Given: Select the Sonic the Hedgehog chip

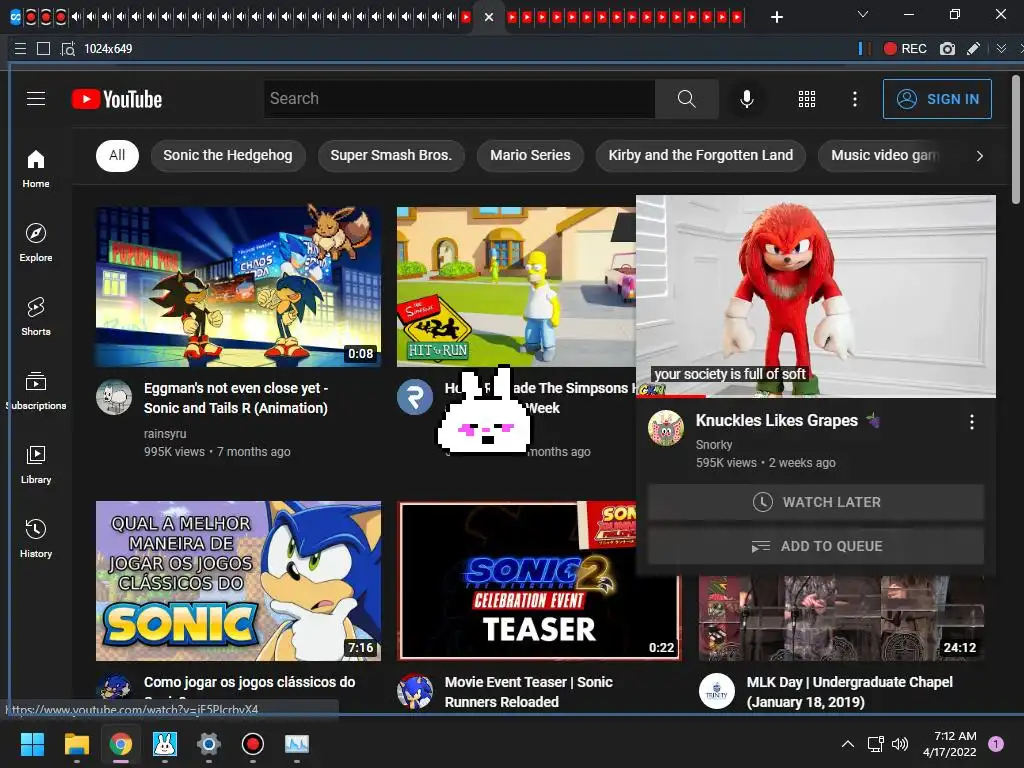Looking at the screenshot, I should click(228, 155).
